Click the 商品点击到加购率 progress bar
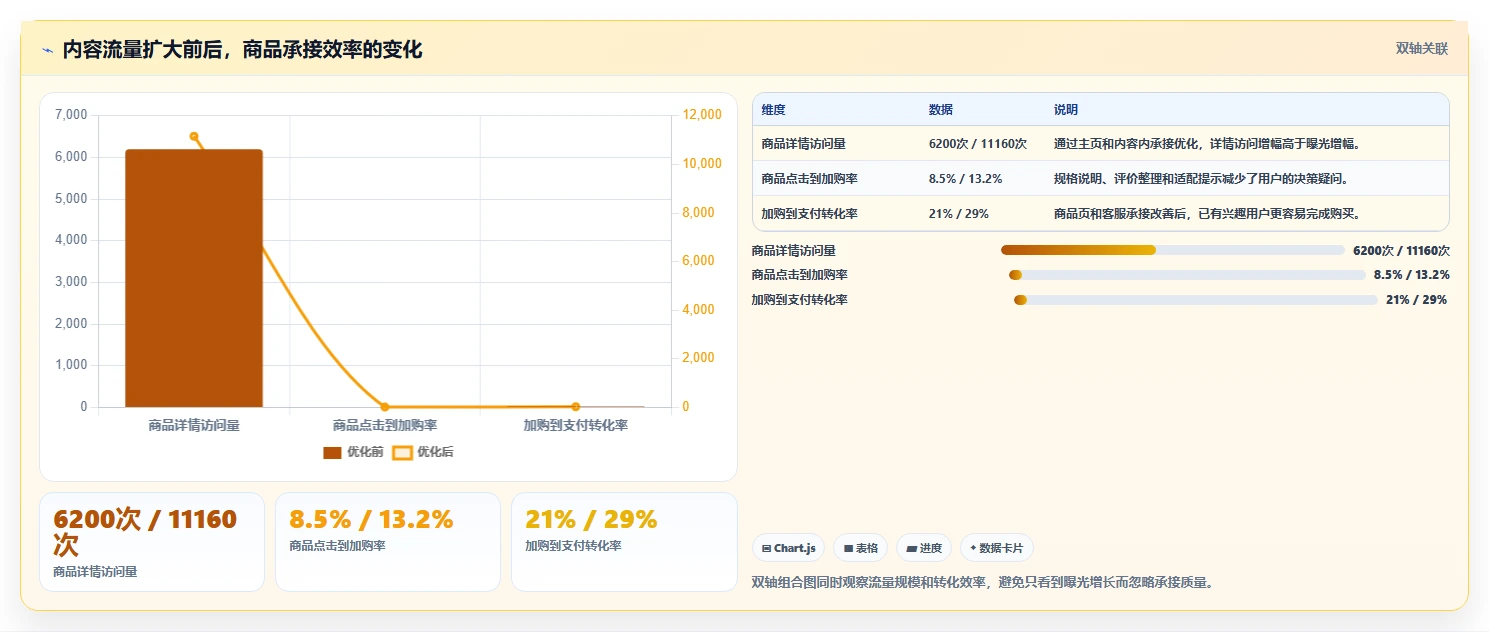This screenshot has height=632, width=1489. pos(1187,275)
